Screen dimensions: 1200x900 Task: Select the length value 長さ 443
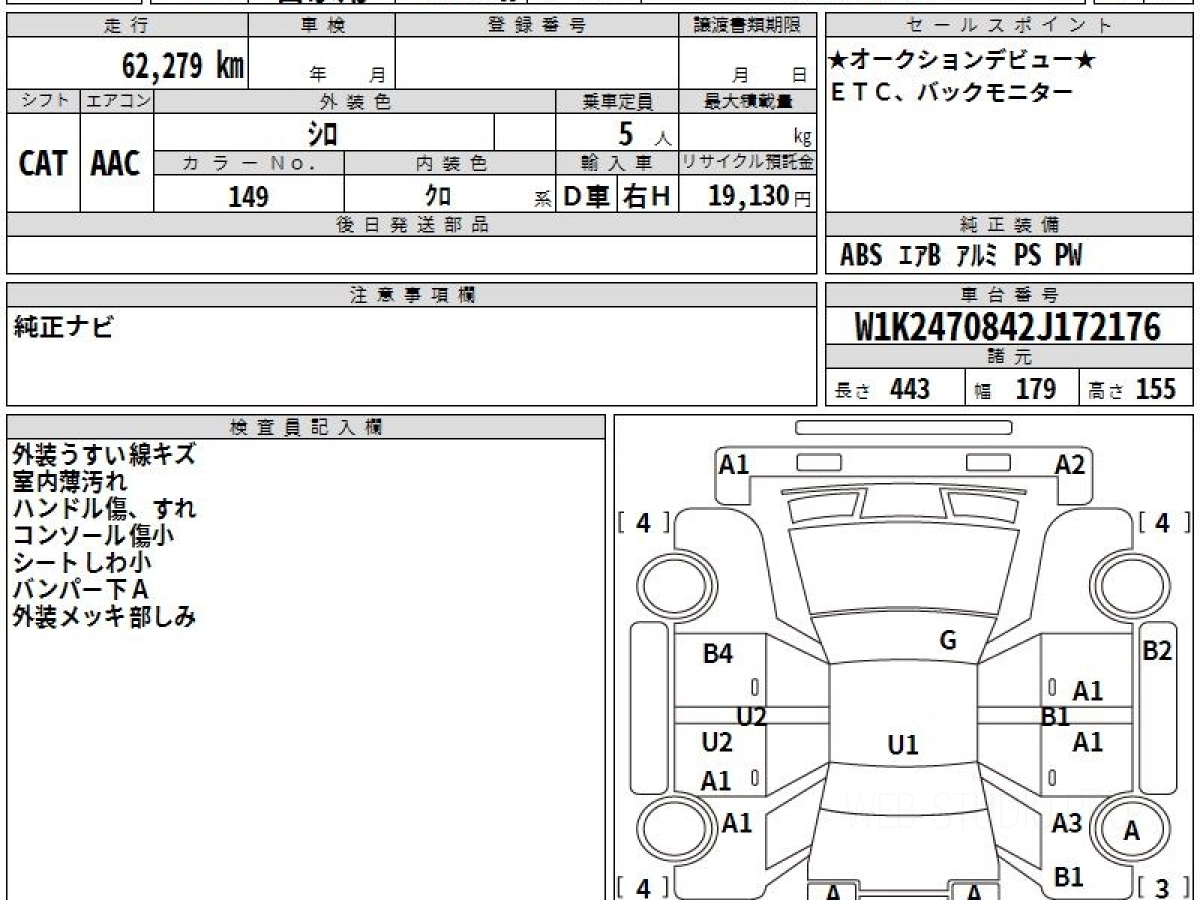[882, 389]
